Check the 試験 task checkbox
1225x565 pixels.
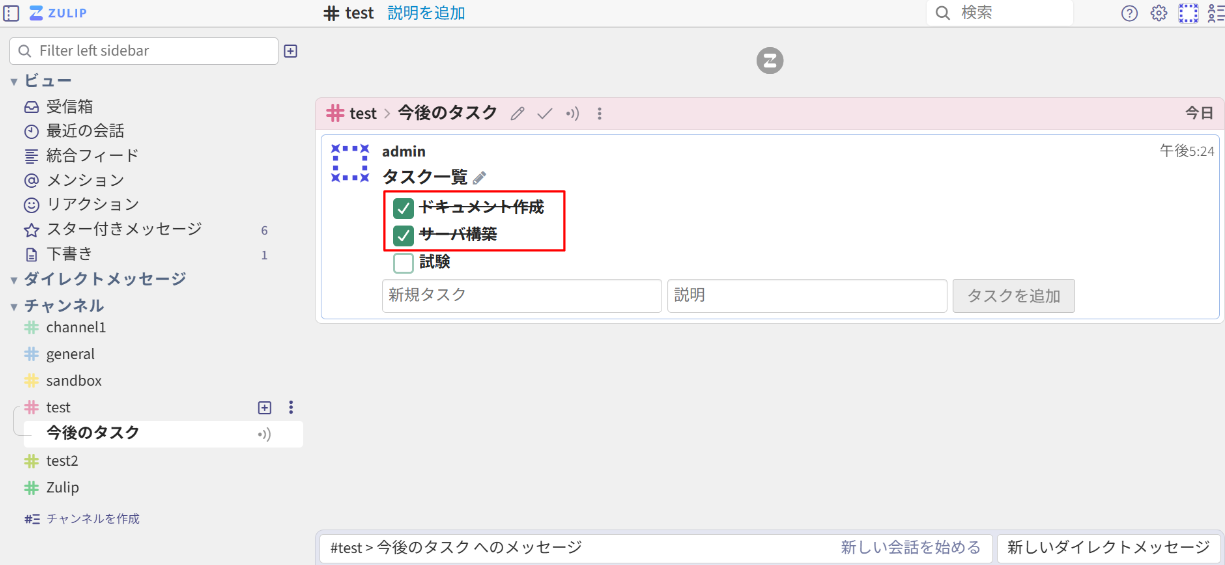point(404,263)
